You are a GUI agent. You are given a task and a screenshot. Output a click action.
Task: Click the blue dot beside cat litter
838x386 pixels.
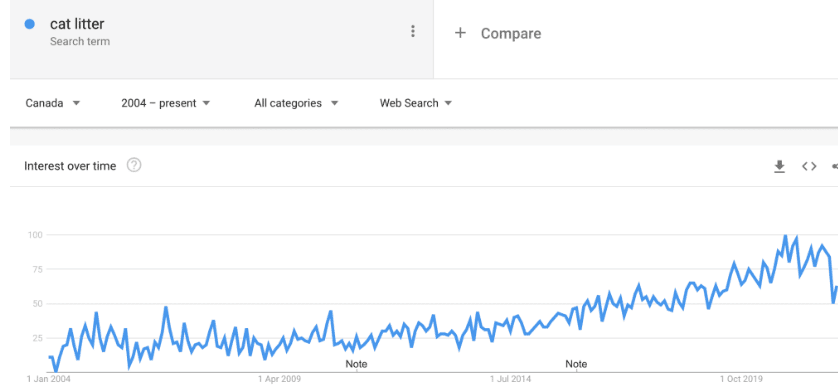30,24
